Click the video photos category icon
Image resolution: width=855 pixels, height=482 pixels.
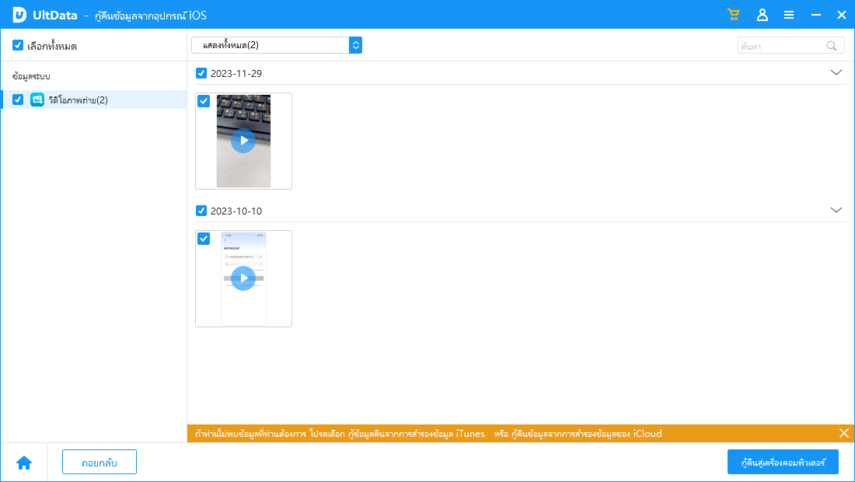tap(37, 100)
